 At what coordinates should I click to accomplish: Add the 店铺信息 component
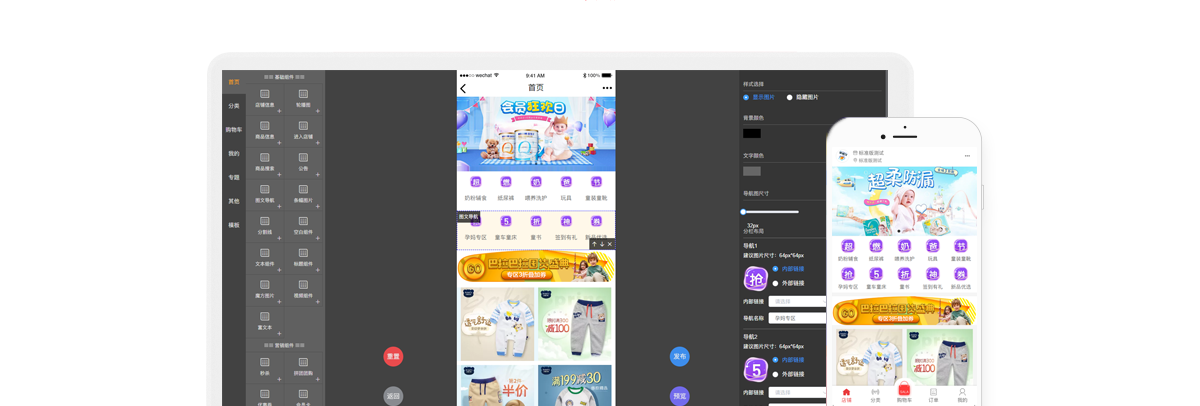click(x=265, y=98)
